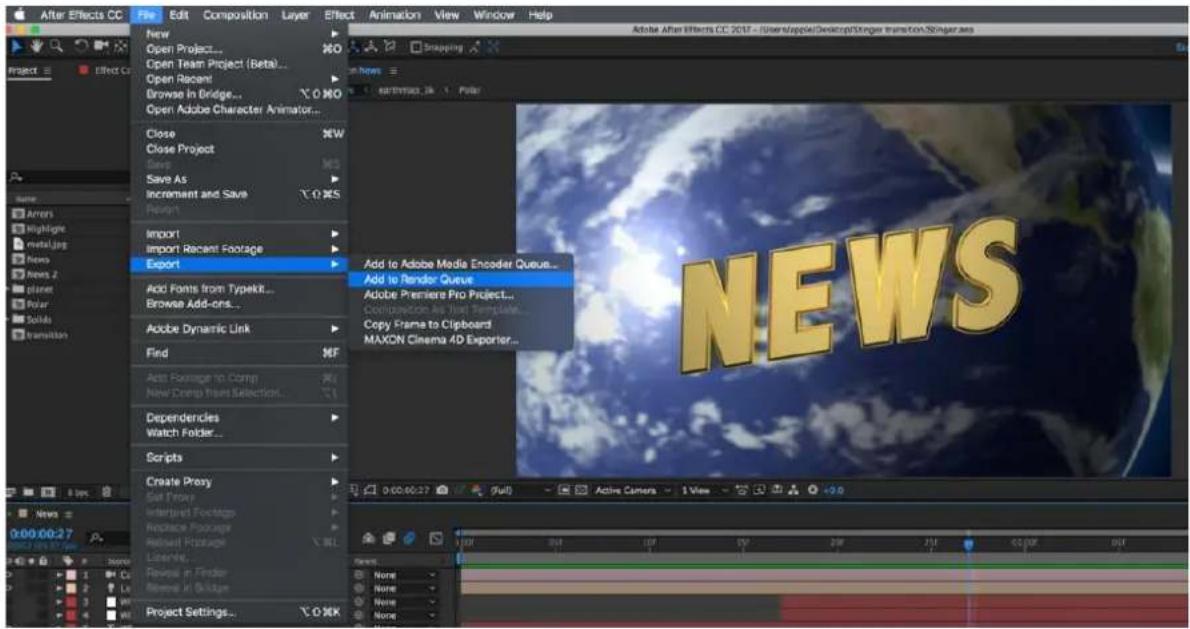Select metal.jpg in the Project panel

pos(47,244)
